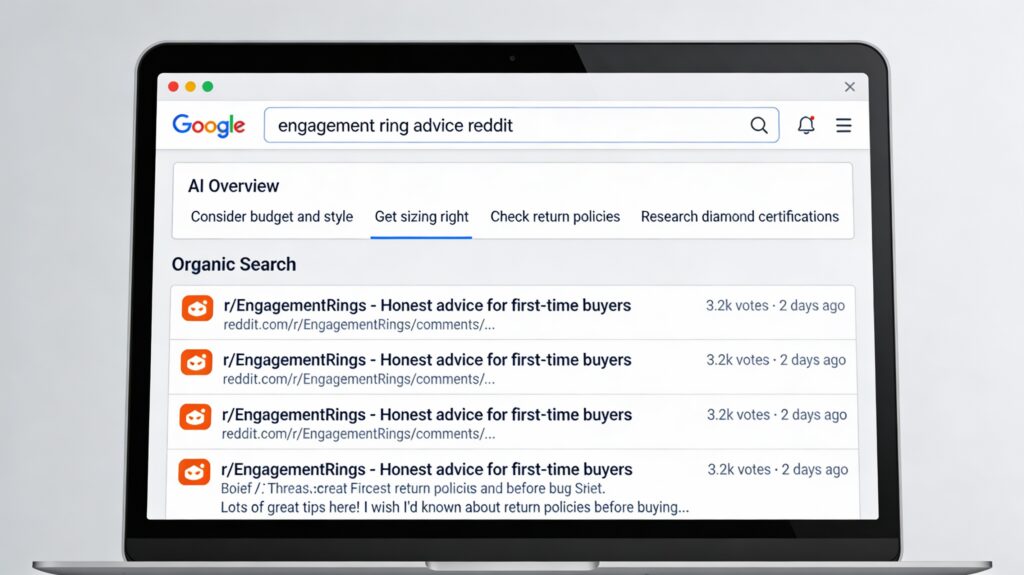The width and height of the screenshot is (1024, 575).
Task: Click the 'Organic Search' heading
Action: pyautogui.click(x=234, y=264)
